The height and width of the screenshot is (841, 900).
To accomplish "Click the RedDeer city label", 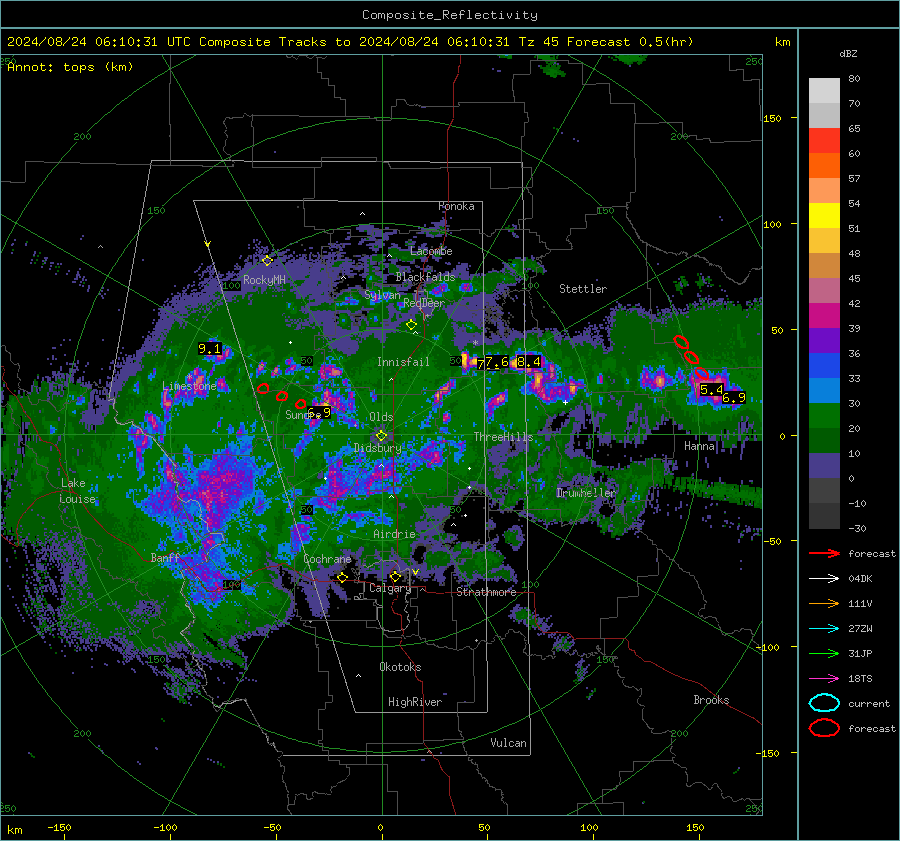I will tap(424, 303).
